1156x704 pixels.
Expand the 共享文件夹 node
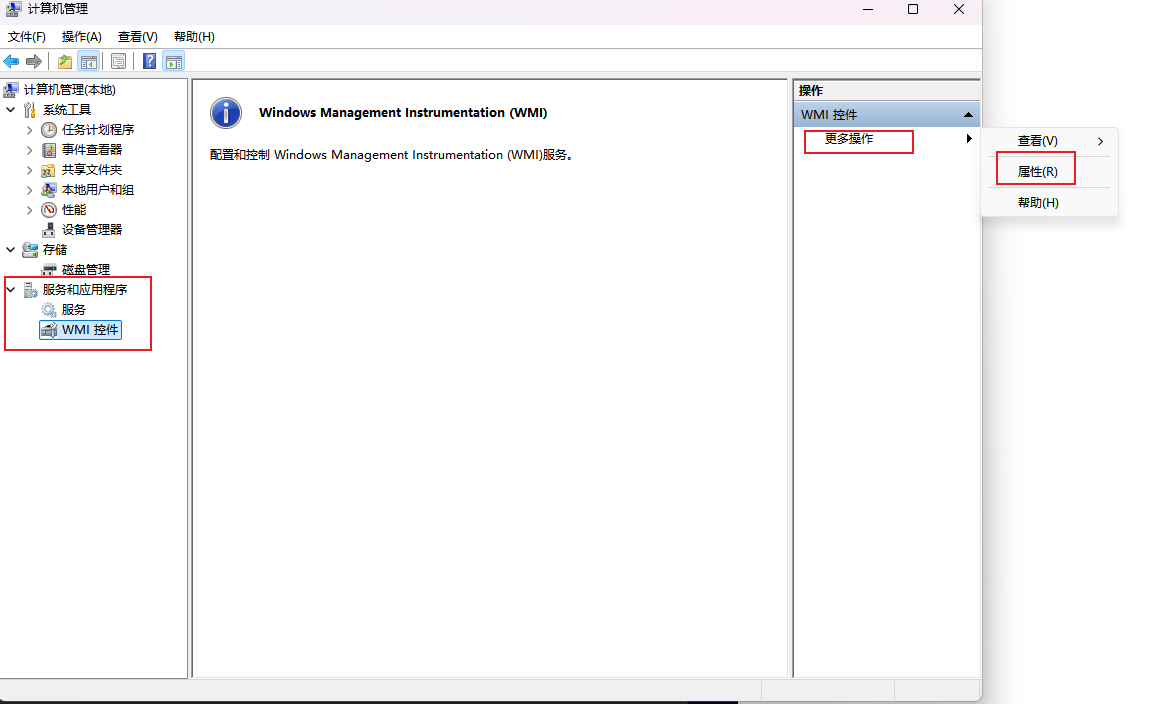point(29,170)
